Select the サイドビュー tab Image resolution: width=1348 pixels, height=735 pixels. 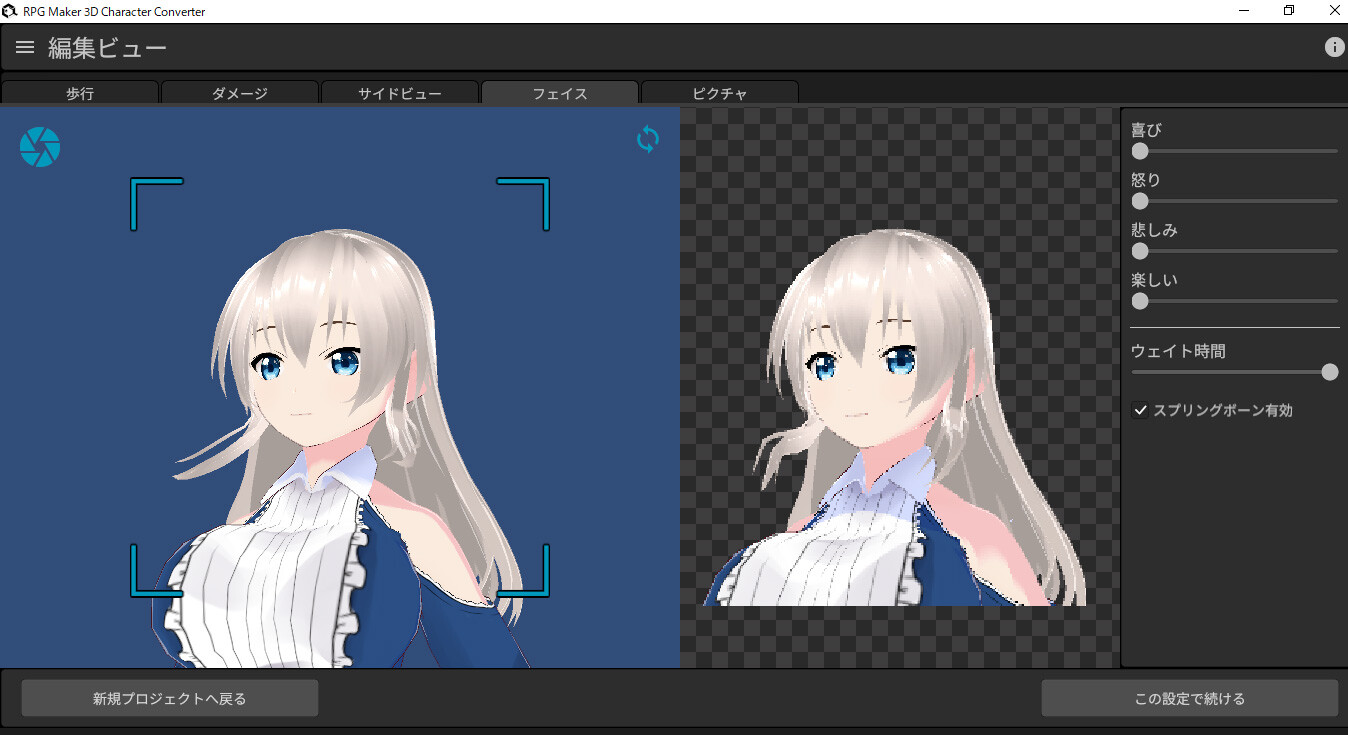pyautogui.click(x=400, y=93)
